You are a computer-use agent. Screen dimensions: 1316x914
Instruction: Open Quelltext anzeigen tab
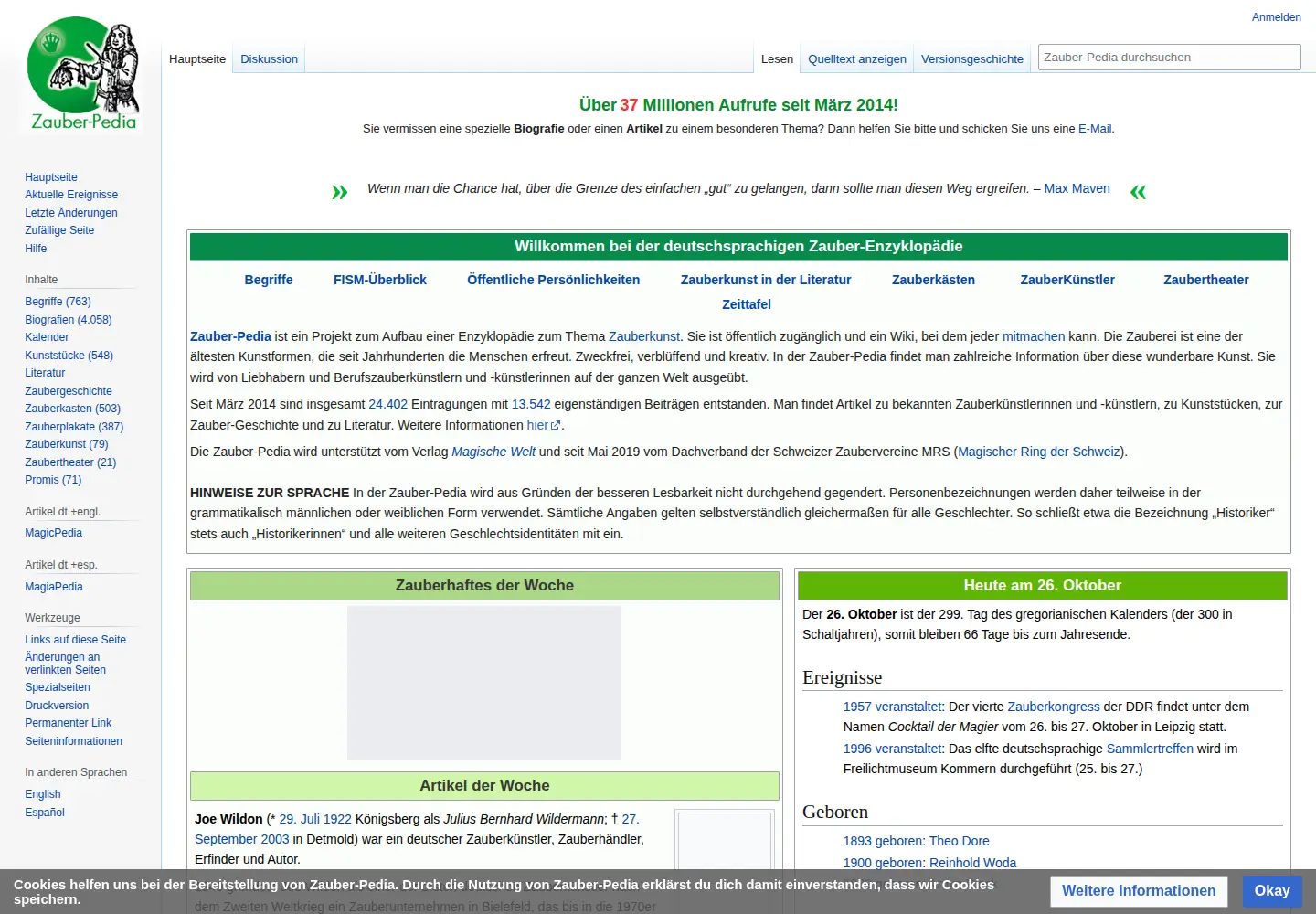coord(857,58)
